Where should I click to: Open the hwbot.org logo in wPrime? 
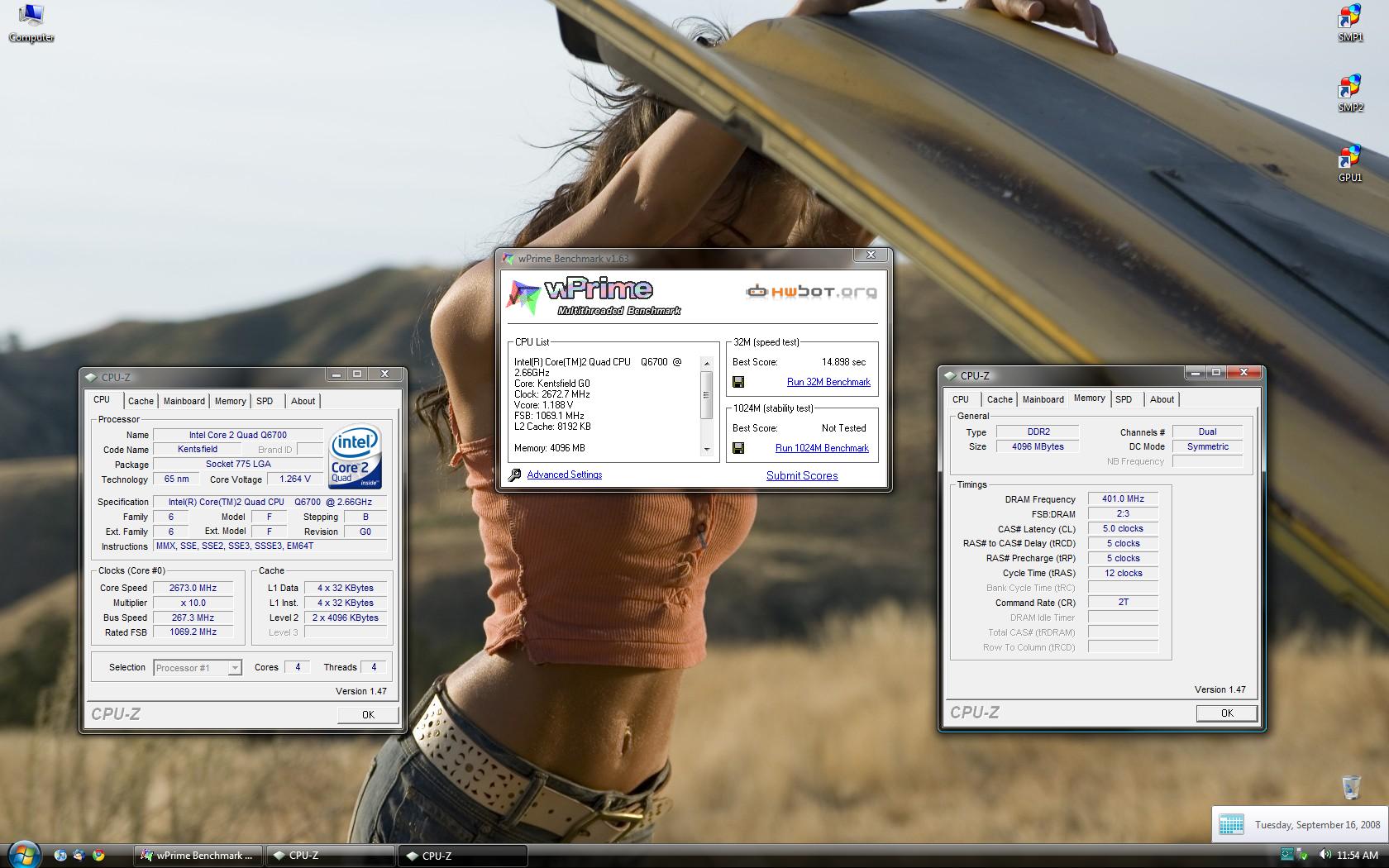(x=811, y=291)
